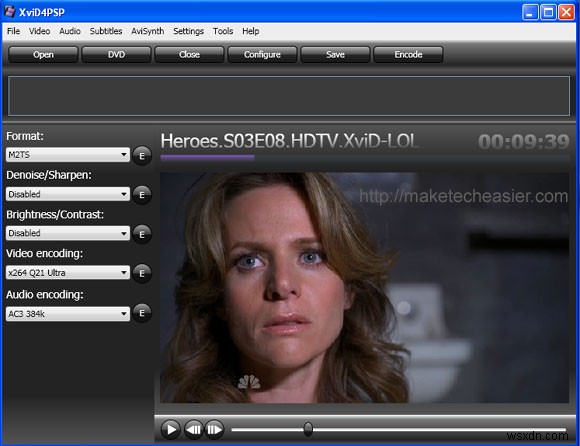Open the Format dropdown showing M2TS
Screen dimensions: 580x446
(68, 155)
